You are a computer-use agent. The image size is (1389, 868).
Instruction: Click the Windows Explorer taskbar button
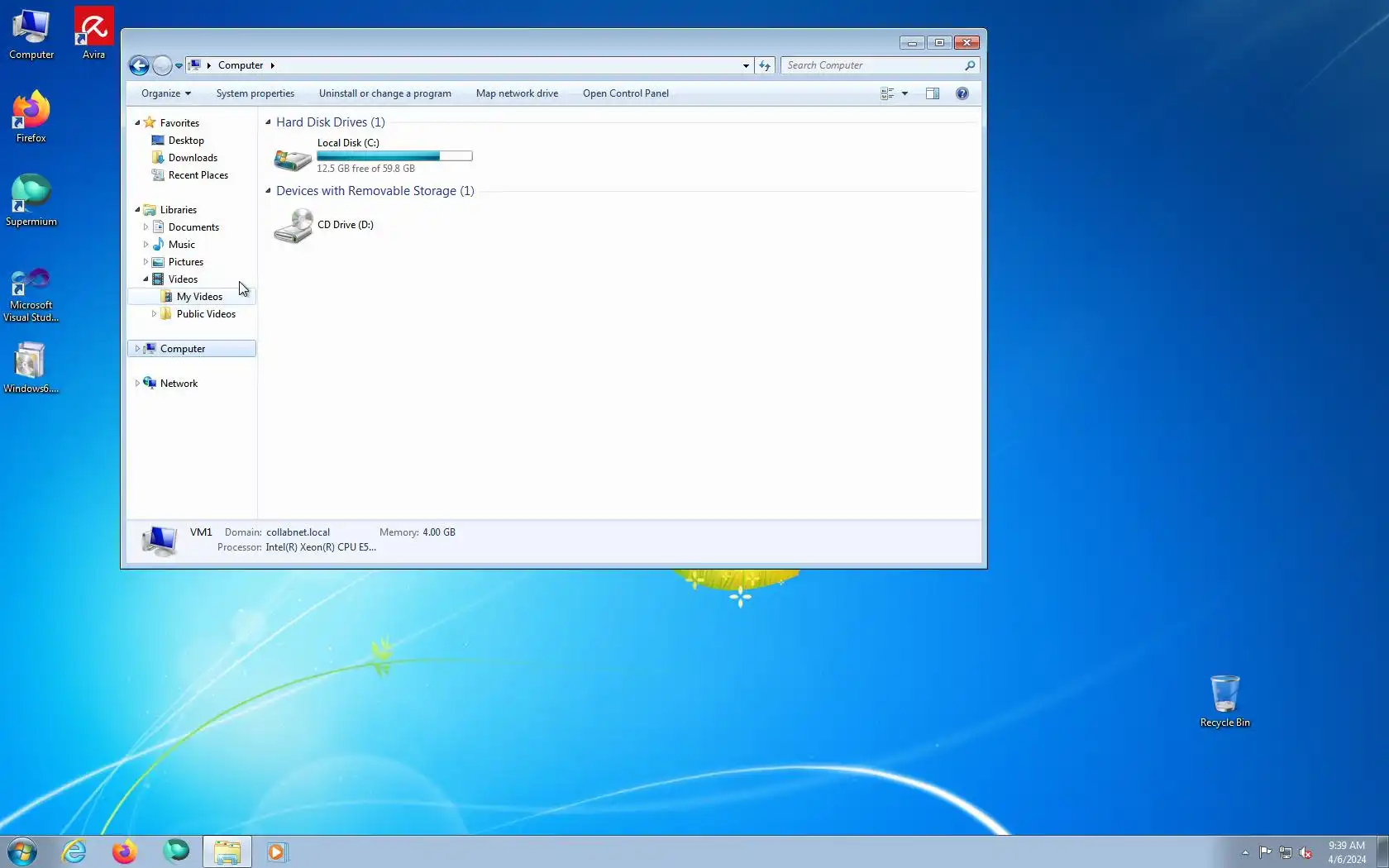[227, 851]
